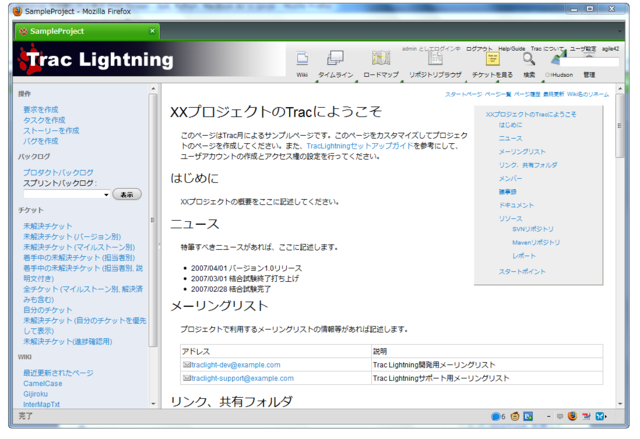
Task: Open 未解決チケット (マイルストーン別) report link
Action: tap(79, 247)
